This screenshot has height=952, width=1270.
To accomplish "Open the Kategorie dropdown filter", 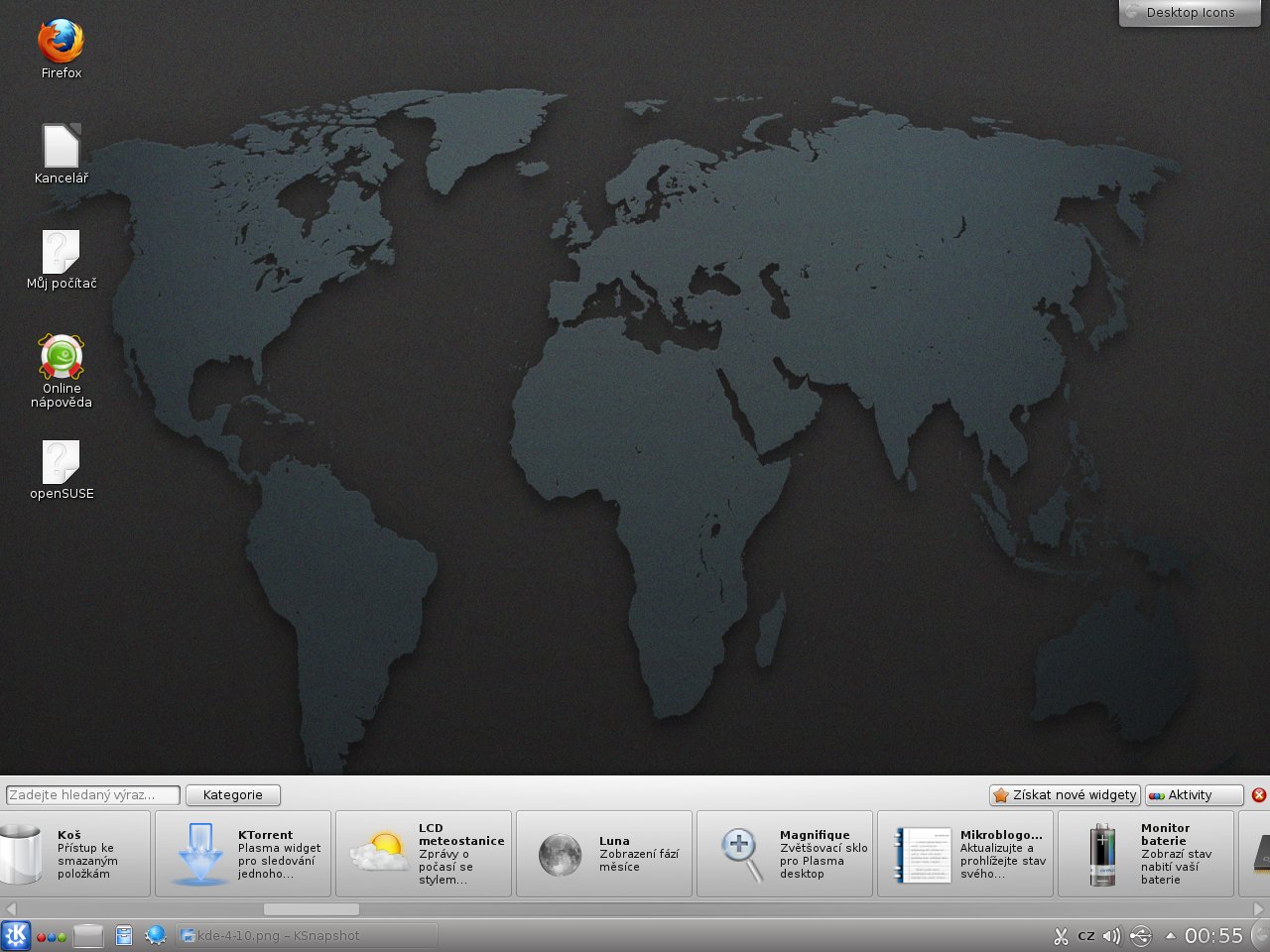I will [x=233, y=795].
